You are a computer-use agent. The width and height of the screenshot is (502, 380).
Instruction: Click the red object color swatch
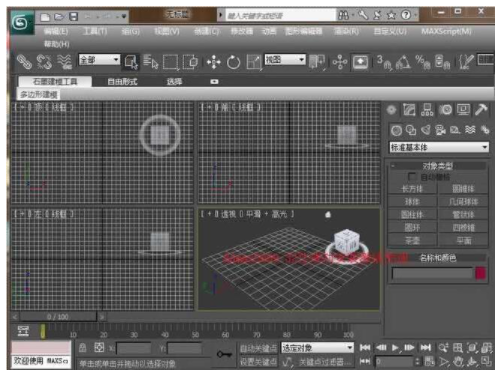coord(480,274)
